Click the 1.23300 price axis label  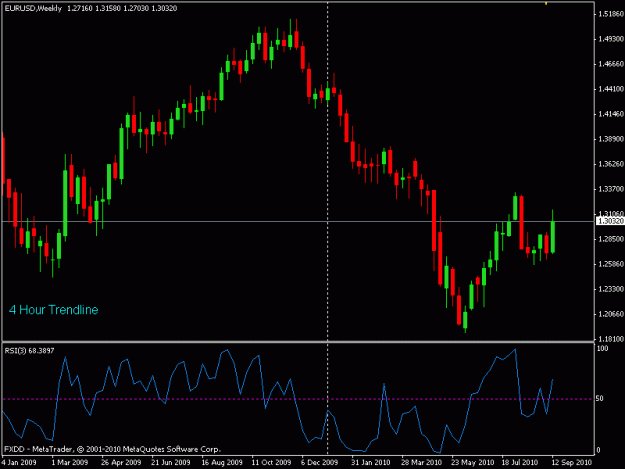(611, 289)
